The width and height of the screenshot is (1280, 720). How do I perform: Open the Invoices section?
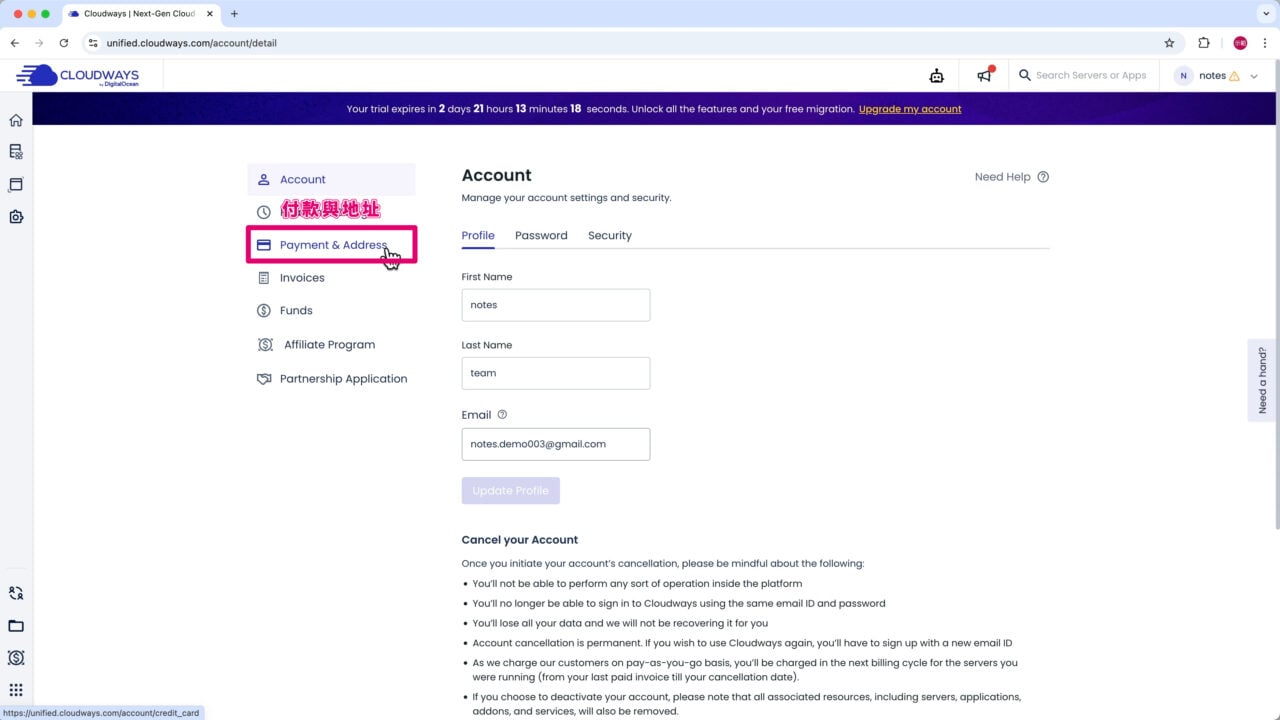(302, 278)
